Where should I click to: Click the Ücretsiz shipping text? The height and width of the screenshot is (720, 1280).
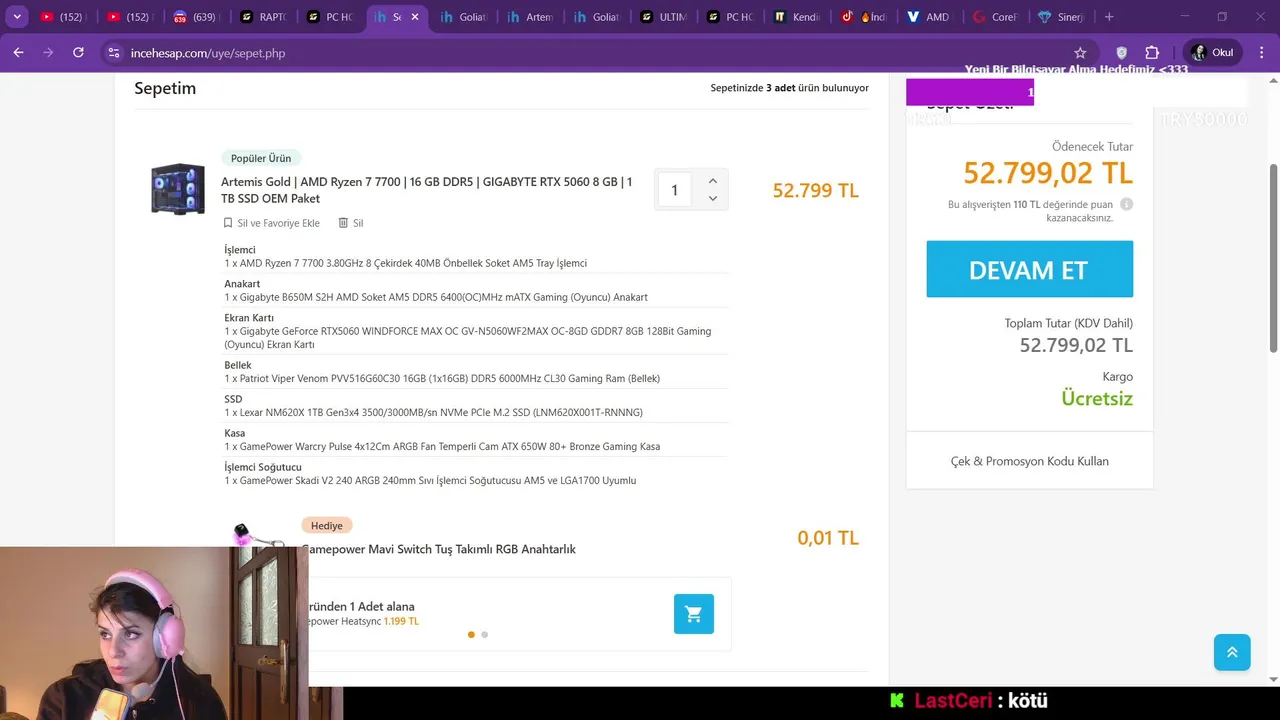click(x=1097, y=398)
